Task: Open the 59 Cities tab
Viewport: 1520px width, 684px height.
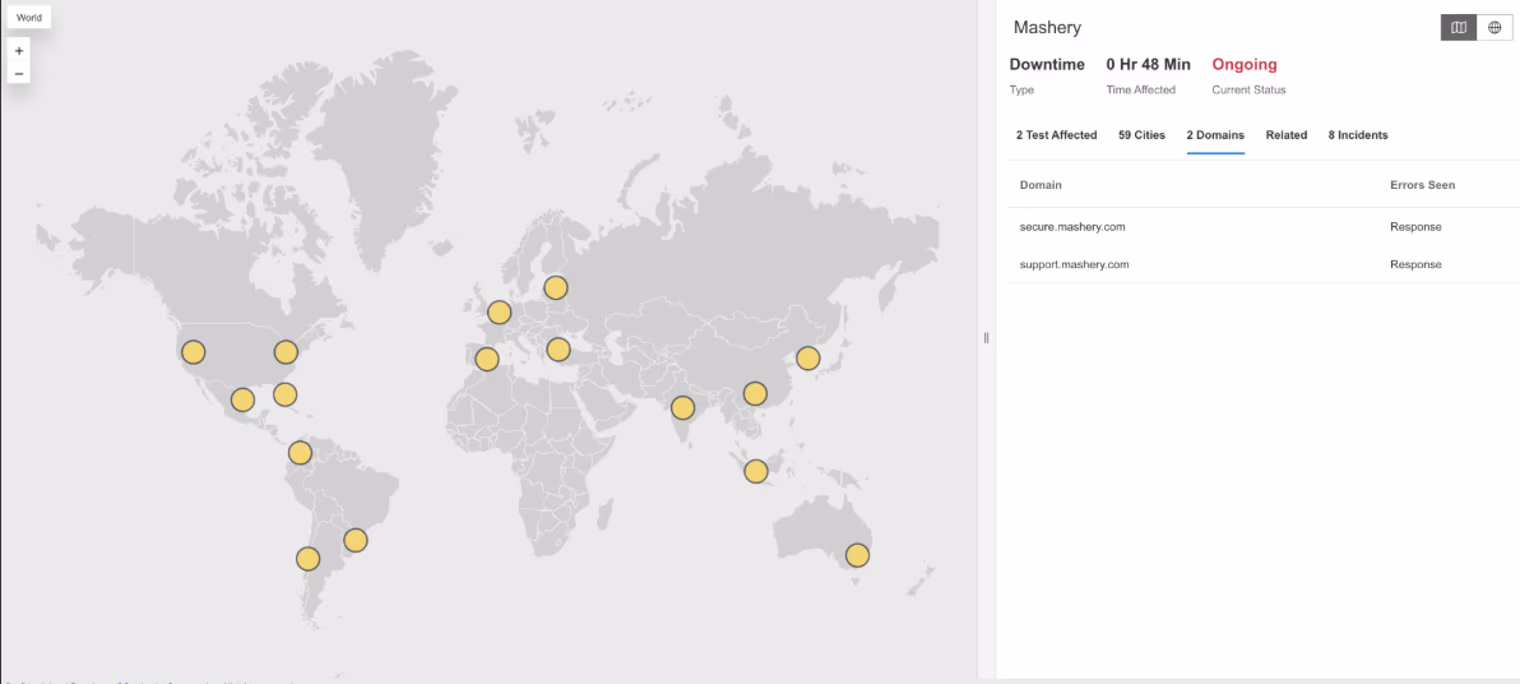Action: 1141,135
